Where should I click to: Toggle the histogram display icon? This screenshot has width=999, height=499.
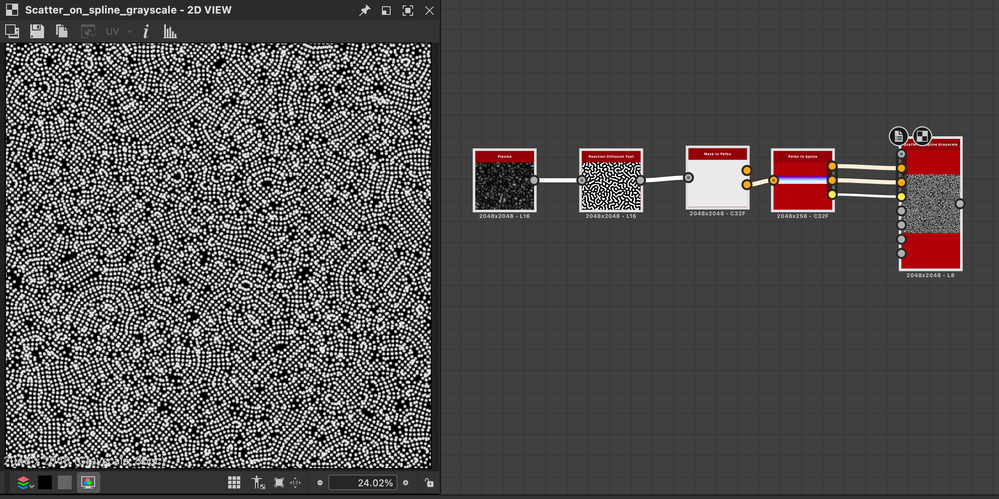(x=170, y=31)
